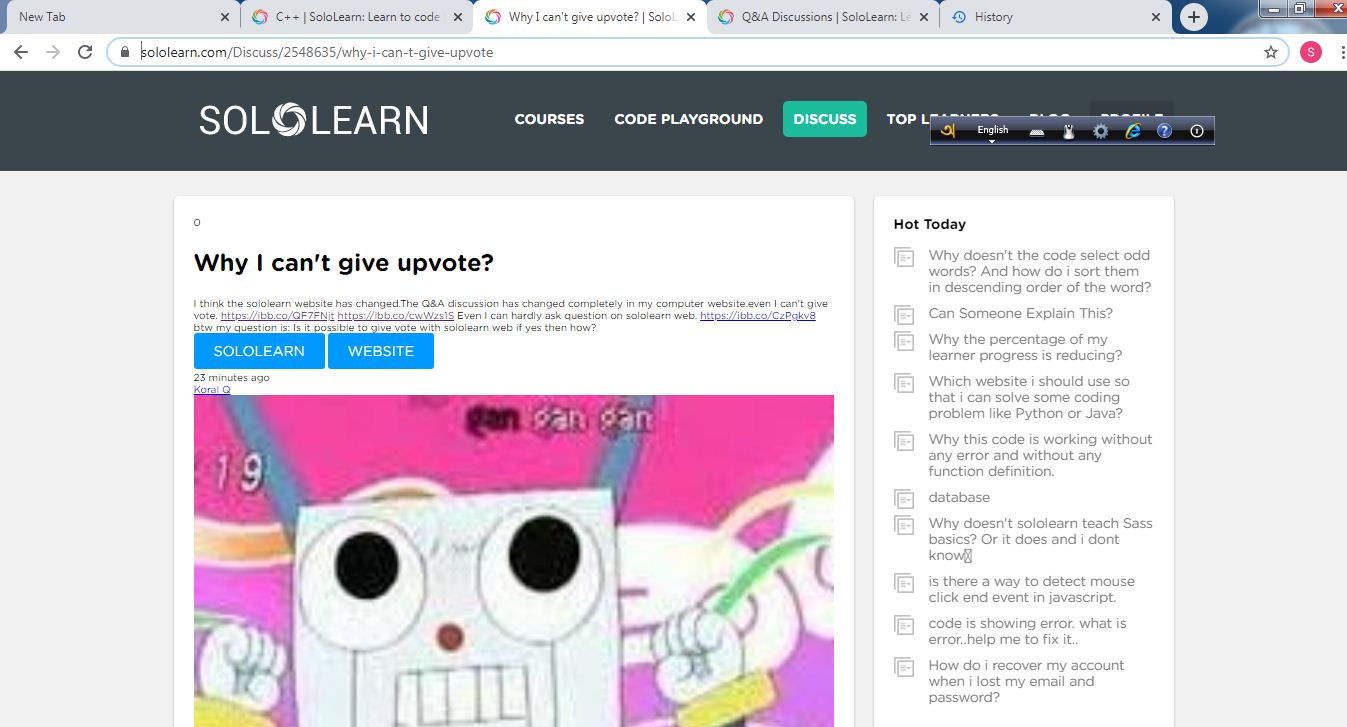
Task: Bookmark this page with the star icon
Action: coord(1271,52)
